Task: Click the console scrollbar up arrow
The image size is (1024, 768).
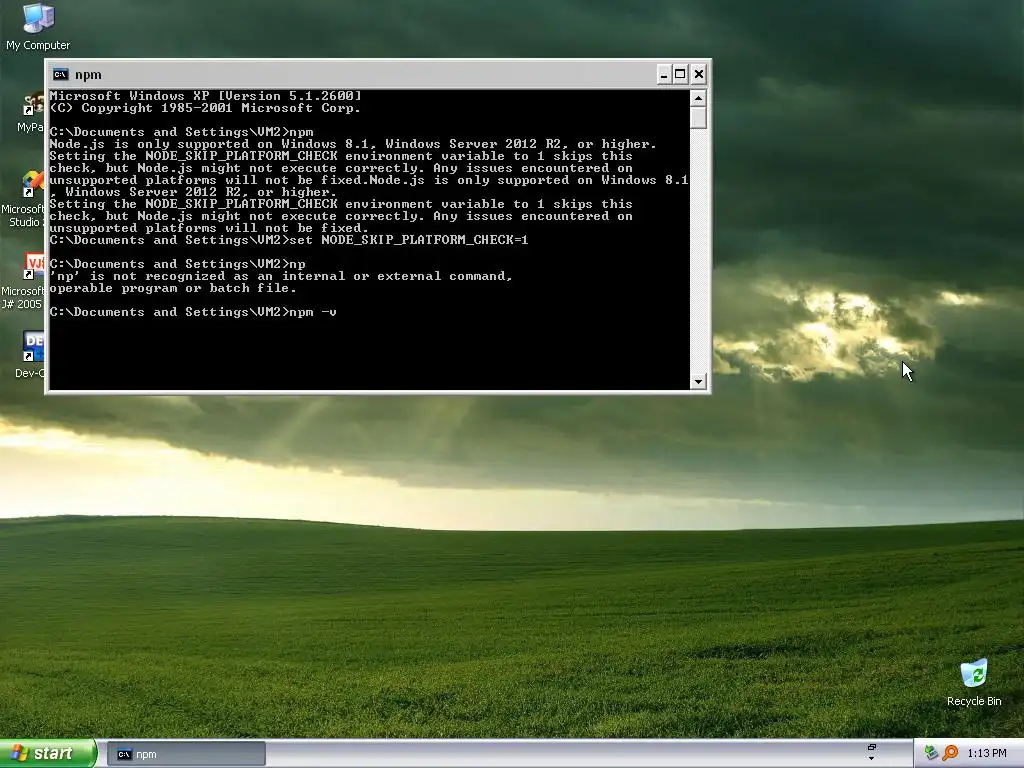Action: (698, 98)
